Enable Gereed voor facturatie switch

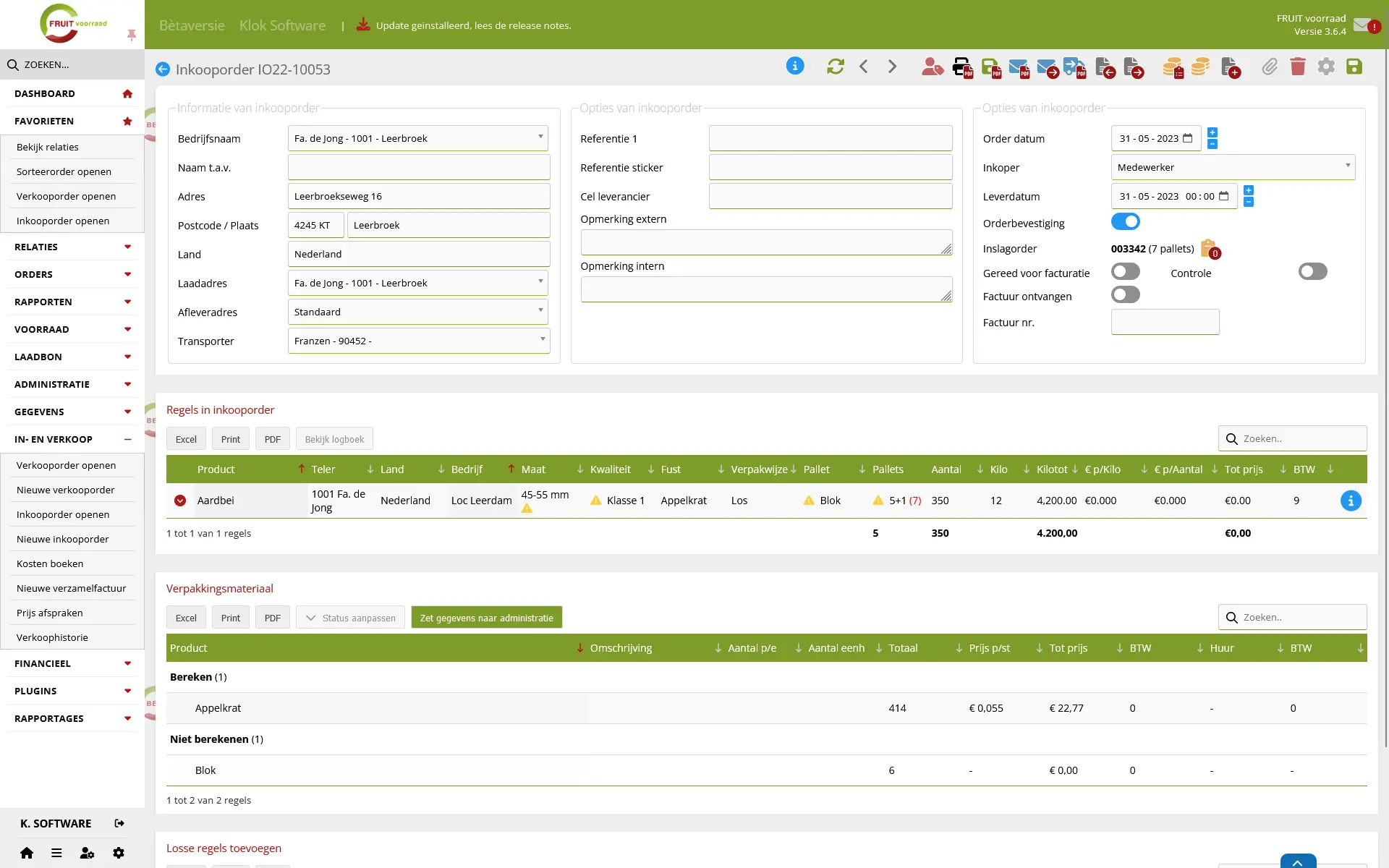point(1125,271)
